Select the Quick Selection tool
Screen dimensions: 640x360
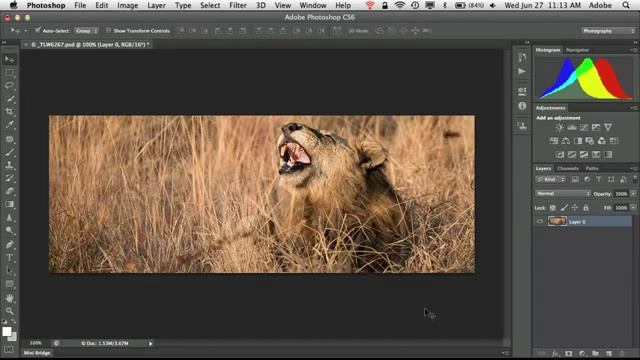point(9,99)
